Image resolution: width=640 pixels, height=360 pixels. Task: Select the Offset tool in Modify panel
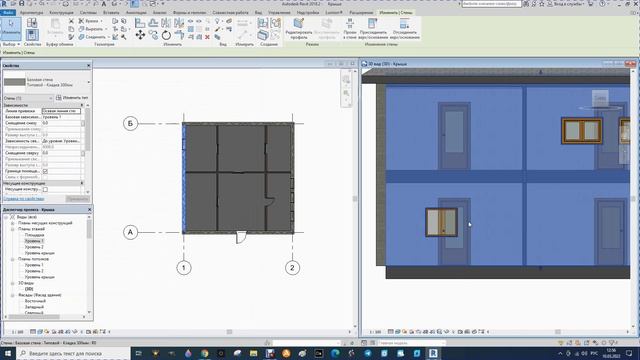[x=153, y=23]
